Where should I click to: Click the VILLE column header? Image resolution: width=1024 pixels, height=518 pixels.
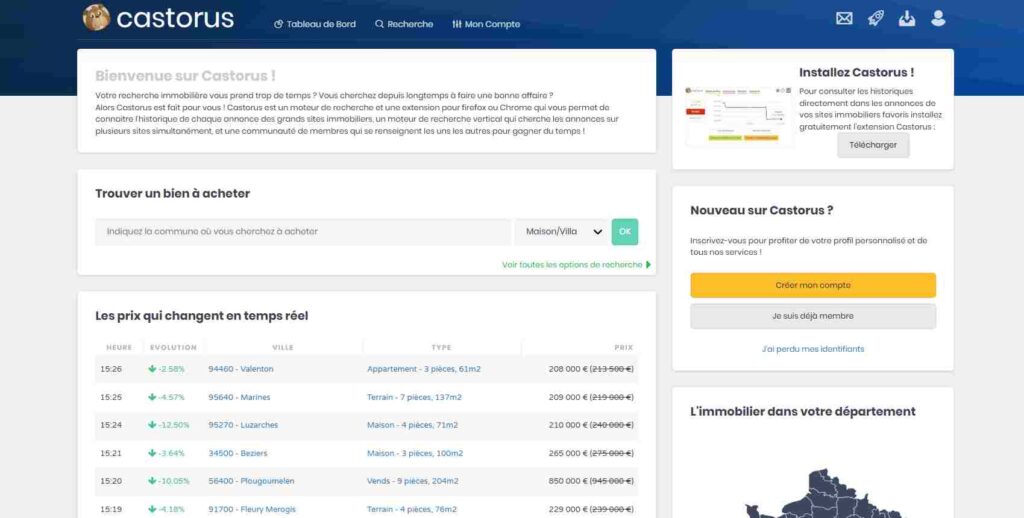283,348
